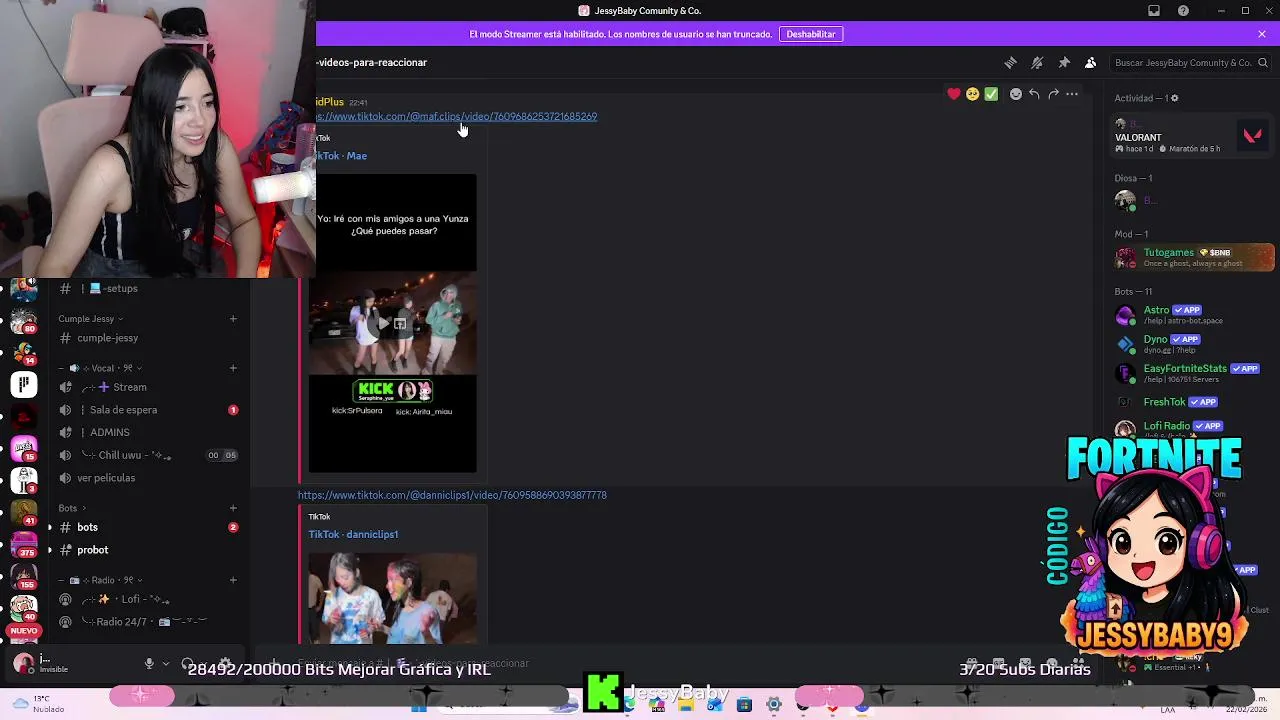
Task: Click the search magnifier icon
Action: 1263,63
